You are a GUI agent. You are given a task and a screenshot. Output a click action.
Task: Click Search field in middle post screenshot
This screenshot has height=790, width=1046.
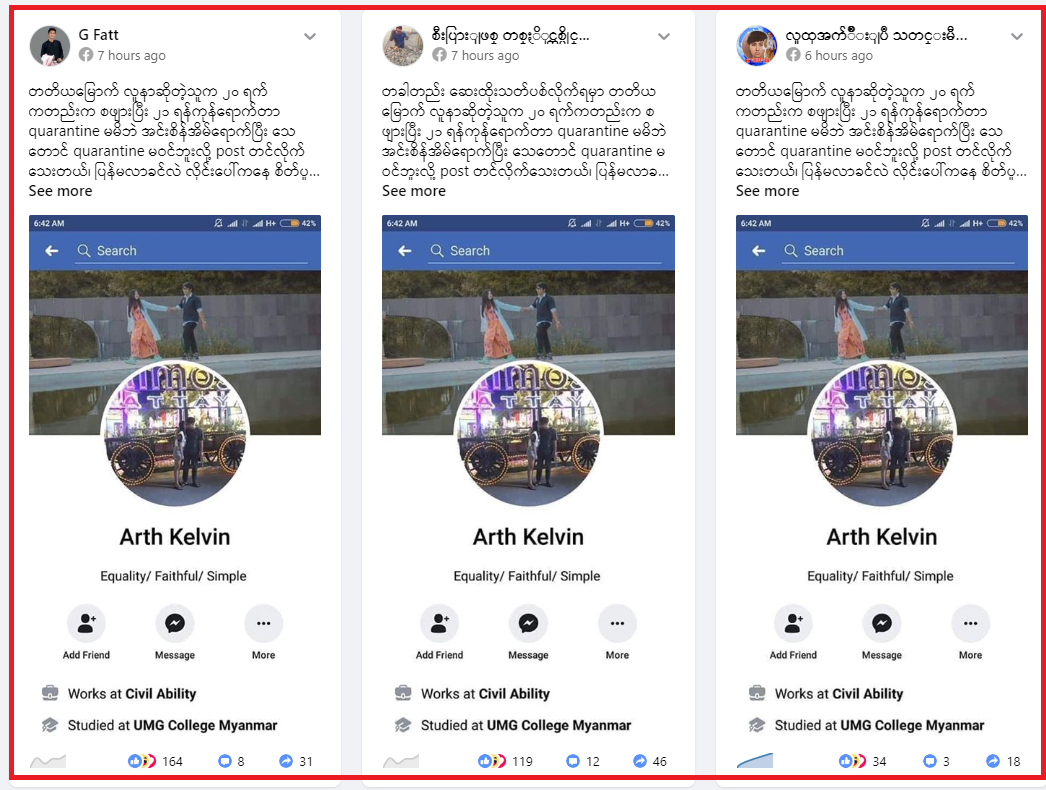[x=544, y=251]
